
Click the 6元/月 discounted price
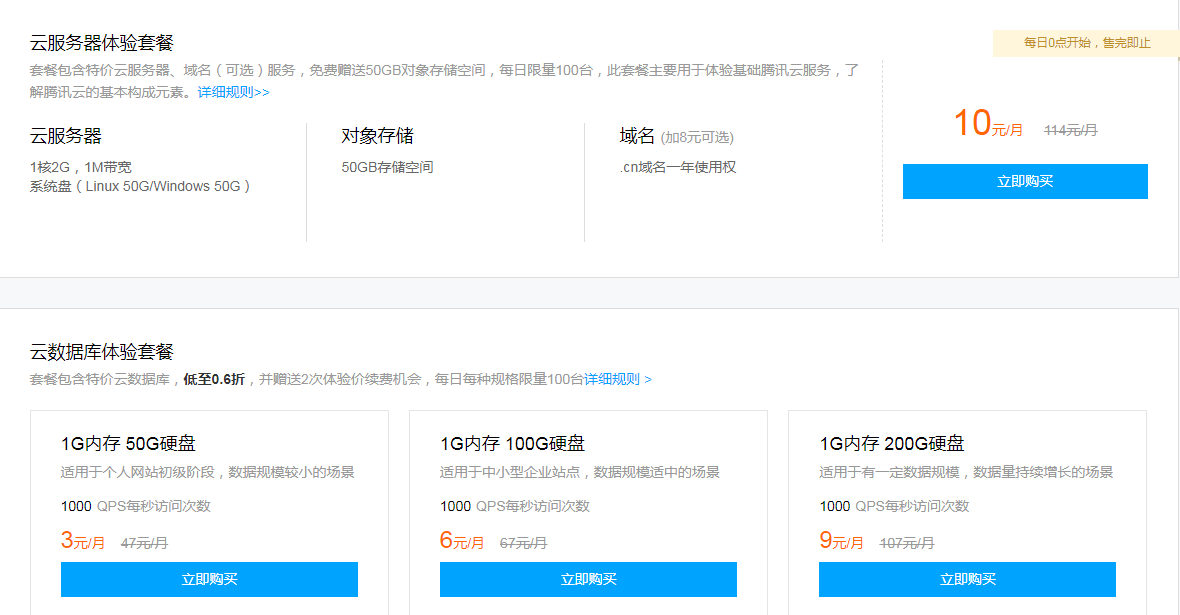462,542
